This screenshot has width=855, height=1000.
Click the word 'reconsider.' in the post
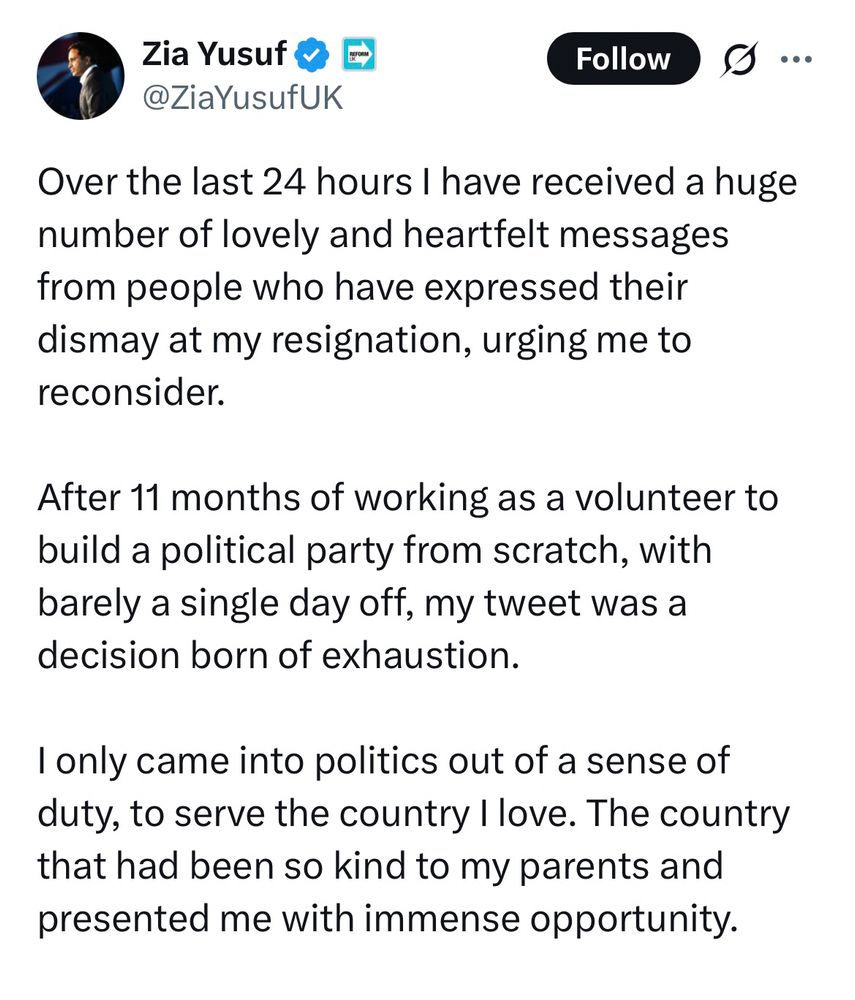pyautogui.click(x=131, y=393)
